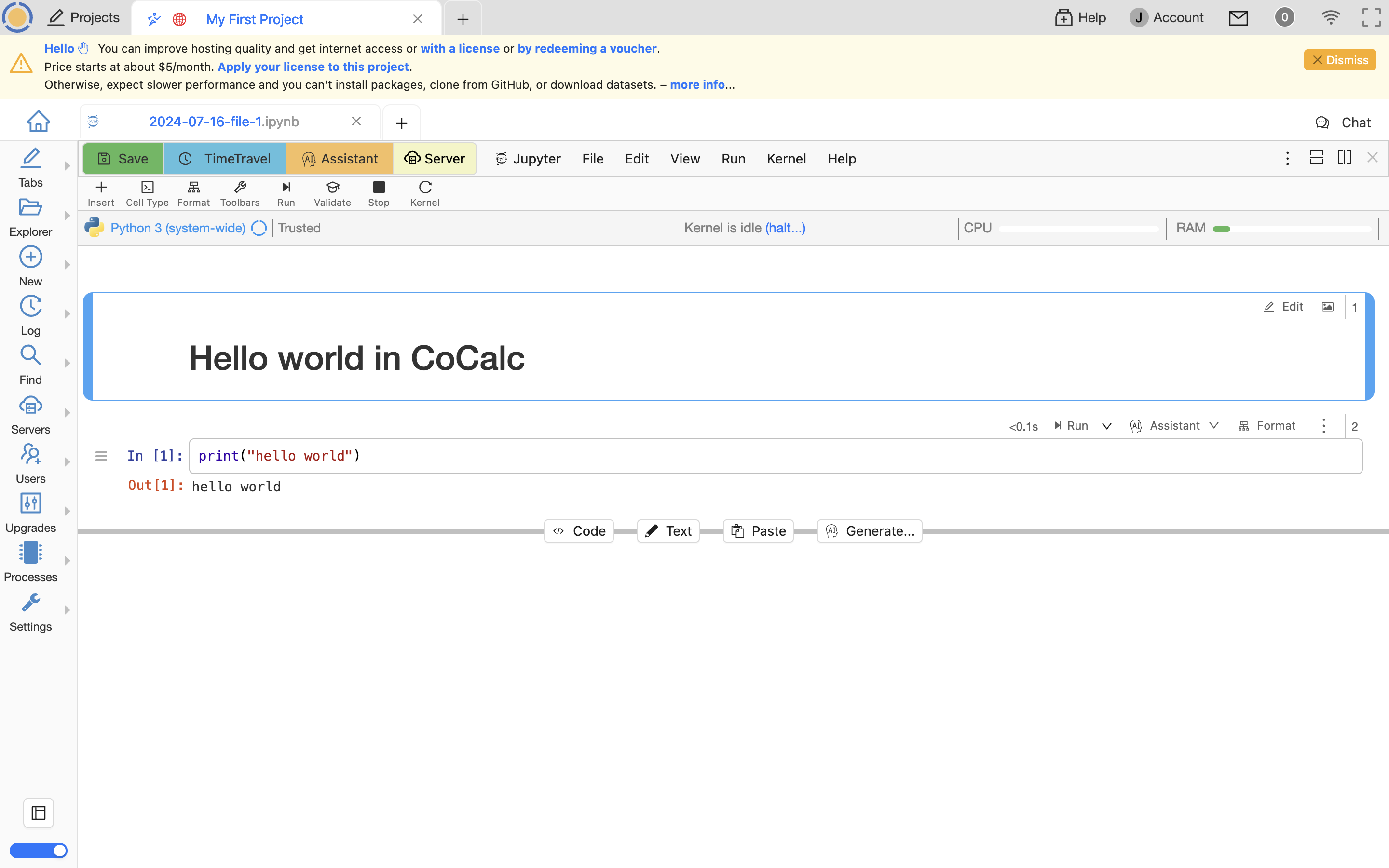Toggle the blue switch at the bottom left

[x=39, y=850]
